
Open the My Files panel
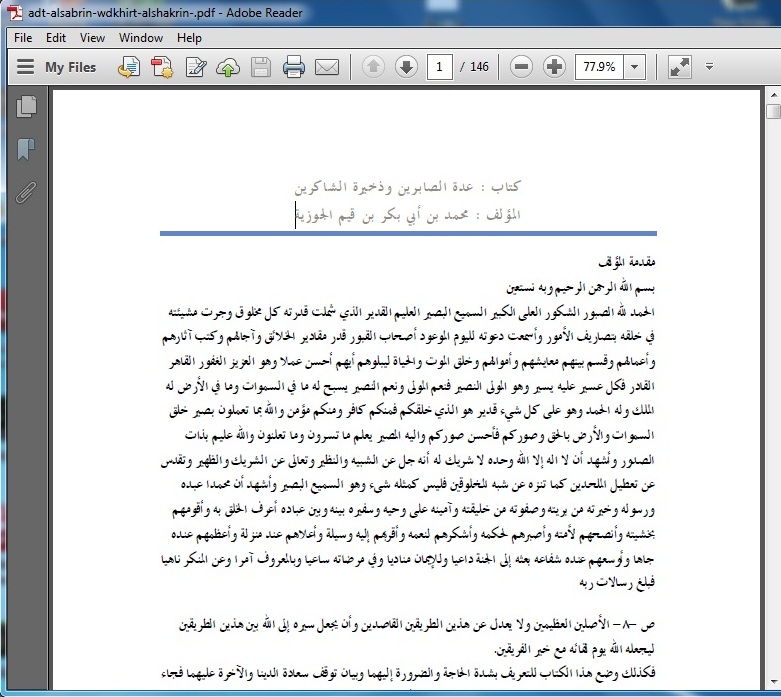(57, 67)
